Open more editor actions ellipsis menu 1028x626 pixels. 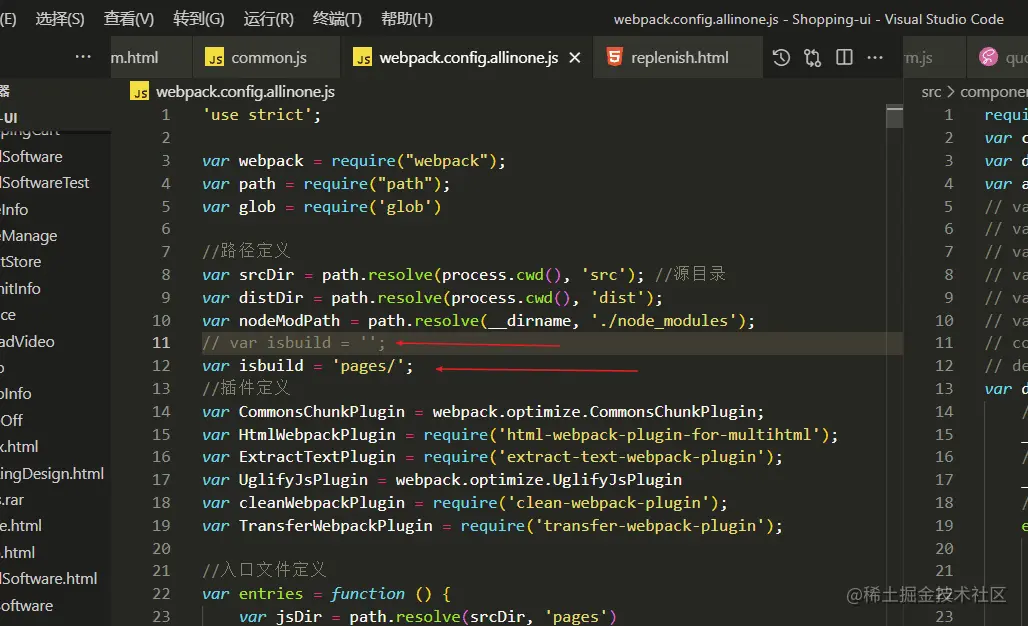point(875,58)
